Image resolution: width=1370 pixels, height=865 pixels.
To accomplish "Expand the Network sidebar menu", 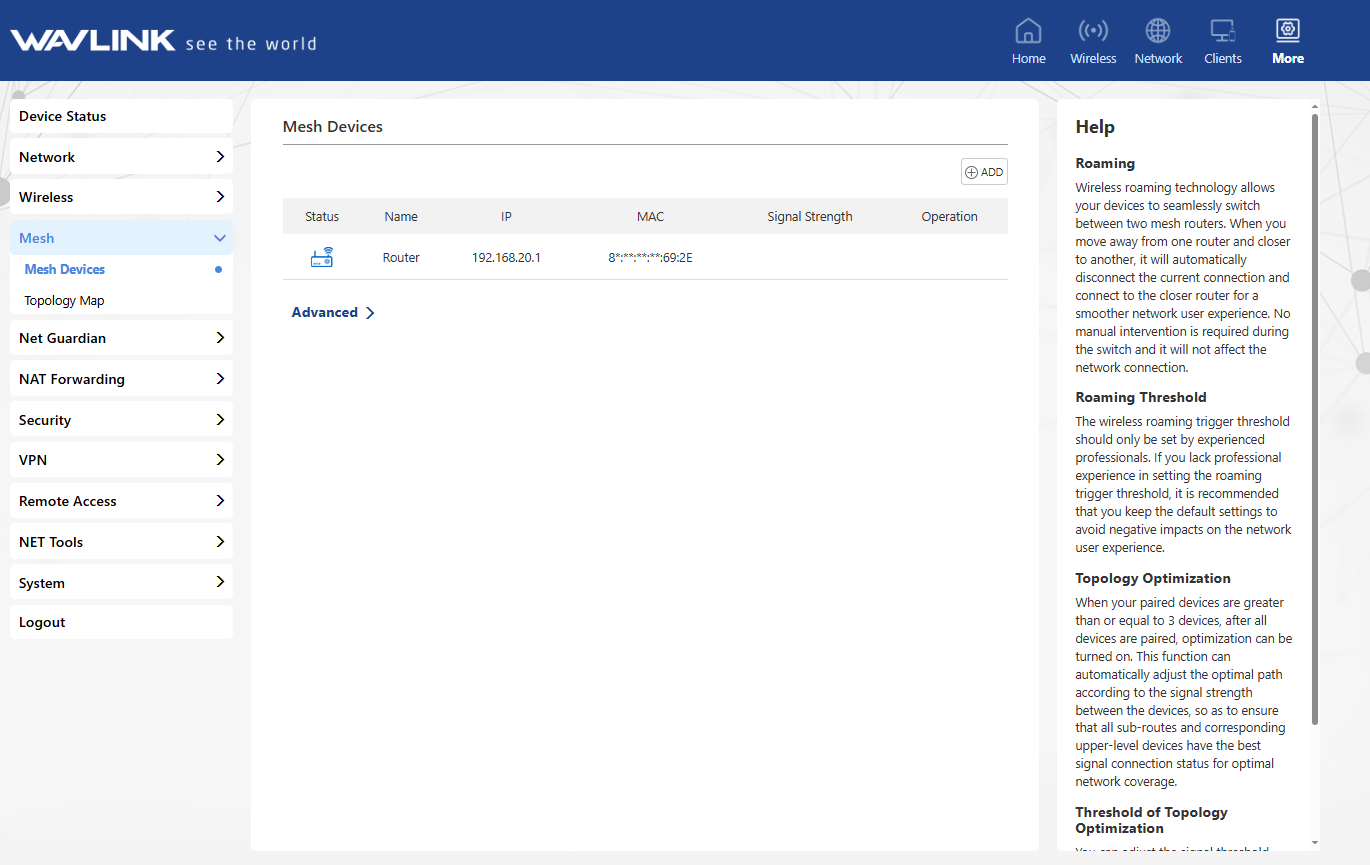I will pos(121,157).
